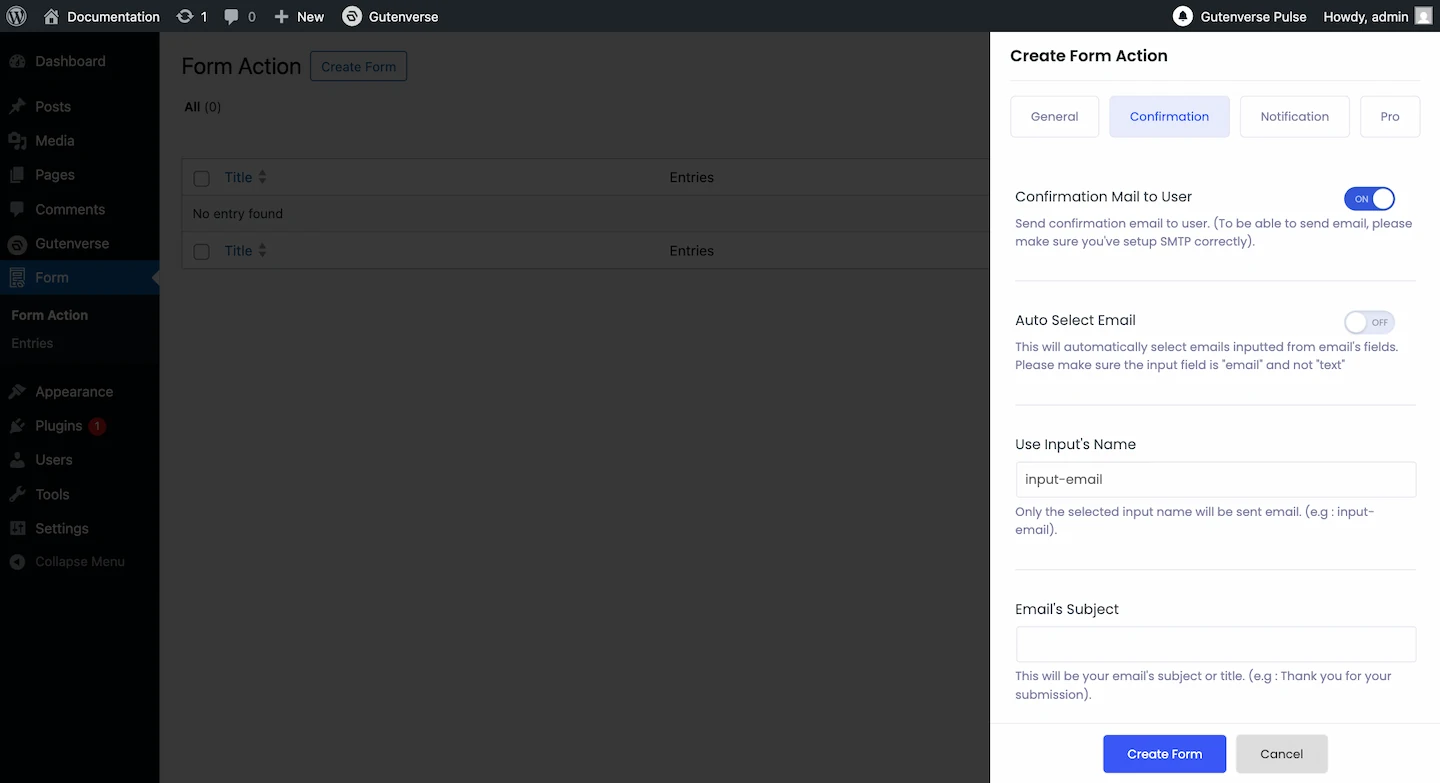
Task: Disable Confirmation Mail to User toggle
Action: point(1369,199)
